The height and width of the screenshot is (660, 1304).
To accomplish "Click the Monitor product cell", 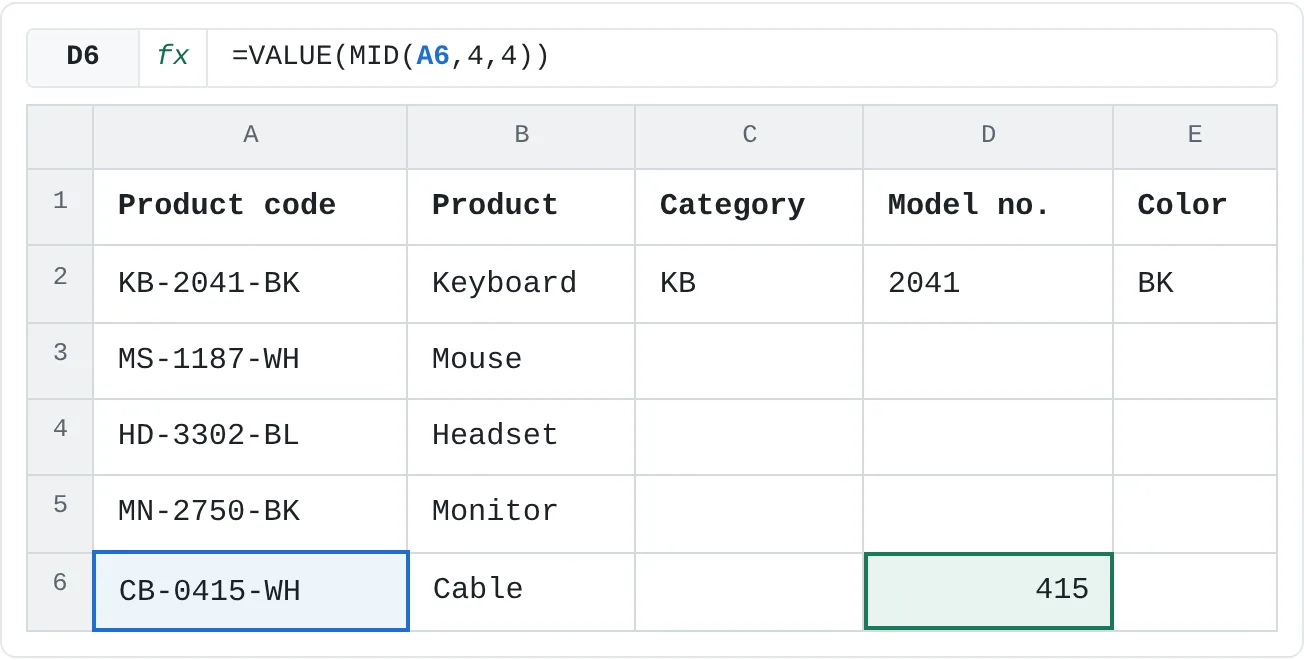I will [x=521, y=513].
